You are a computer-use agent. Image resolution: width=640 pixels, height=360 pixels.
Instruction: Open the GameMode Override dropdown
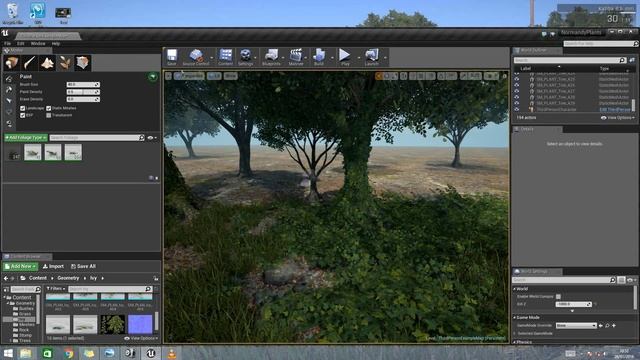pos(576,326)
